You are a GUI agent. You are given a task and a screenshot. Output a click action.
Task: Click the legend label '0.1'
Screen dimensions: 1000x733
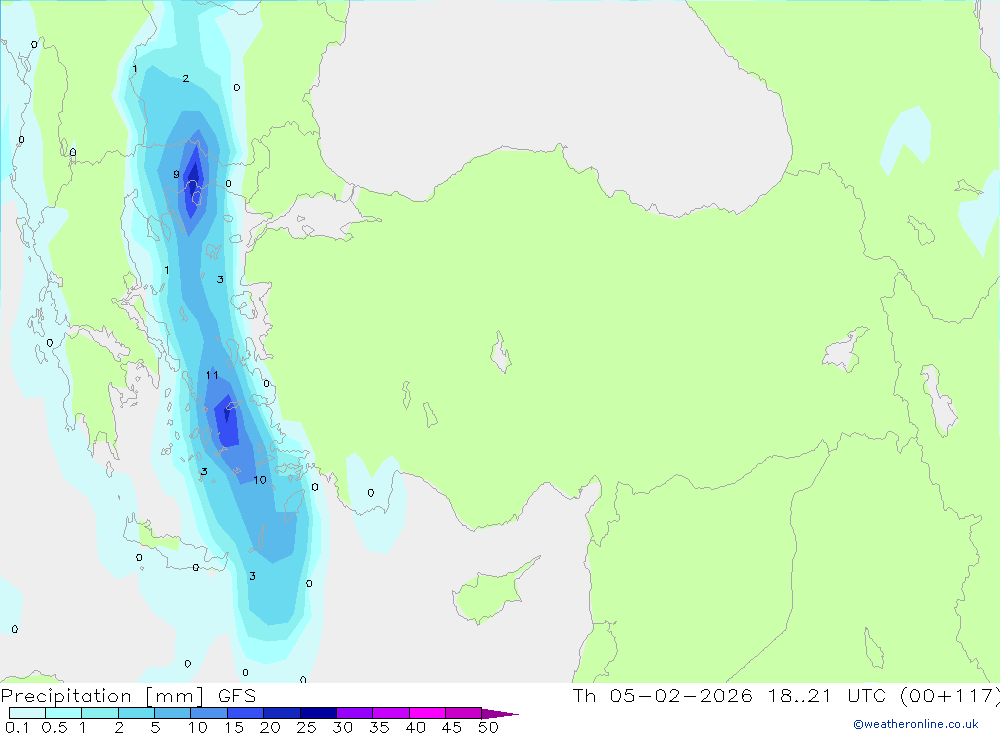pos(17,727)
